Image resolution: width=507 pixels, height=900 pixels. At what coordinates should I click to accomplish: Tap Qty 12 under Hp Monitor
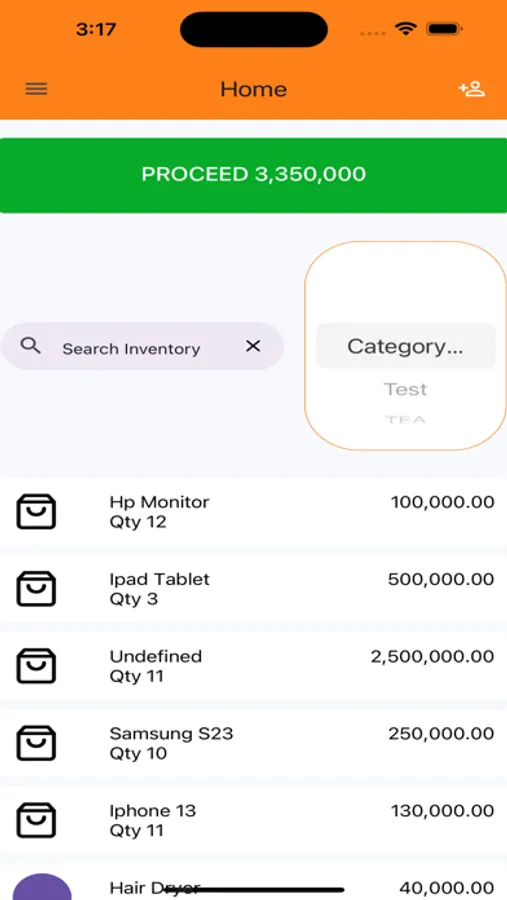(138, 522)
